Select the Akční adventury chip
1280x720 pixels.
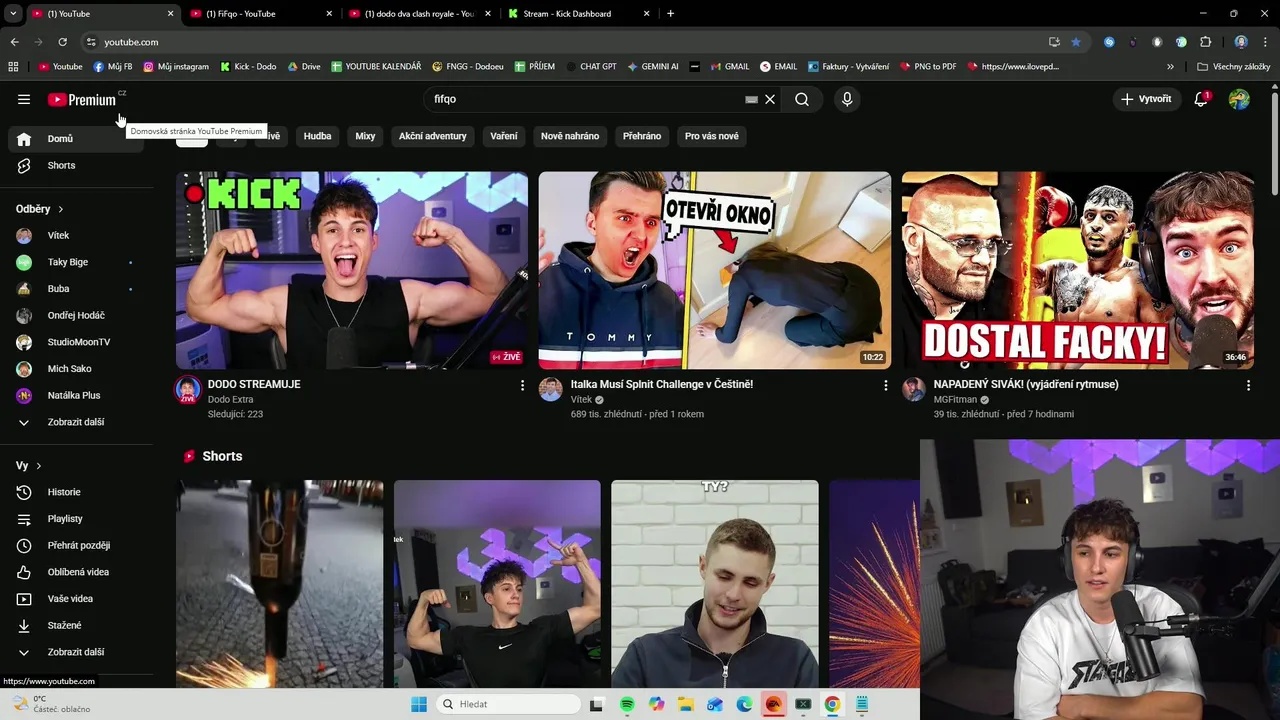pos(432,136)
